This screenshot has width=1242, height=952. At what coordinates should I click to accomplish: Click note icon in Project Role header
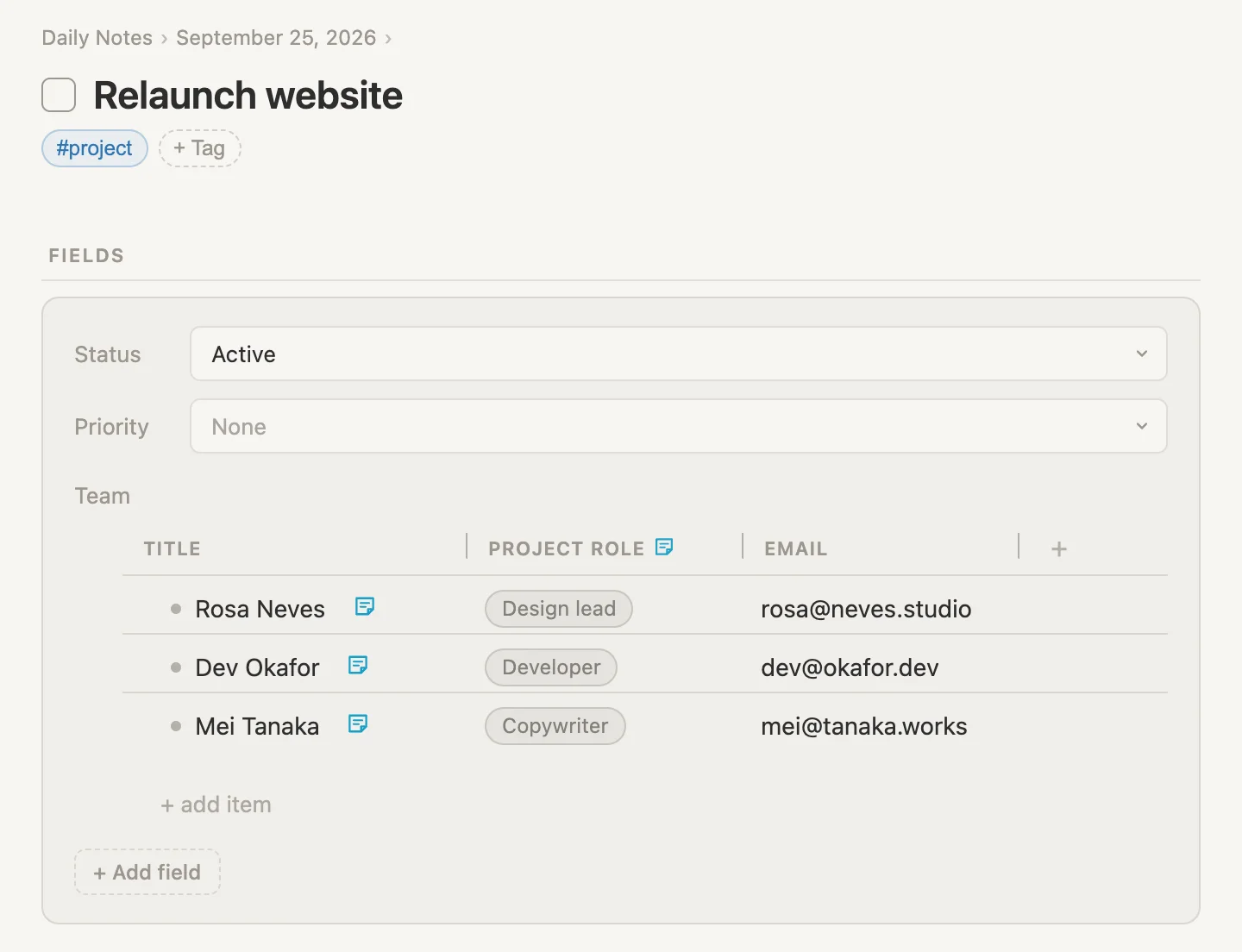point(664,547)
